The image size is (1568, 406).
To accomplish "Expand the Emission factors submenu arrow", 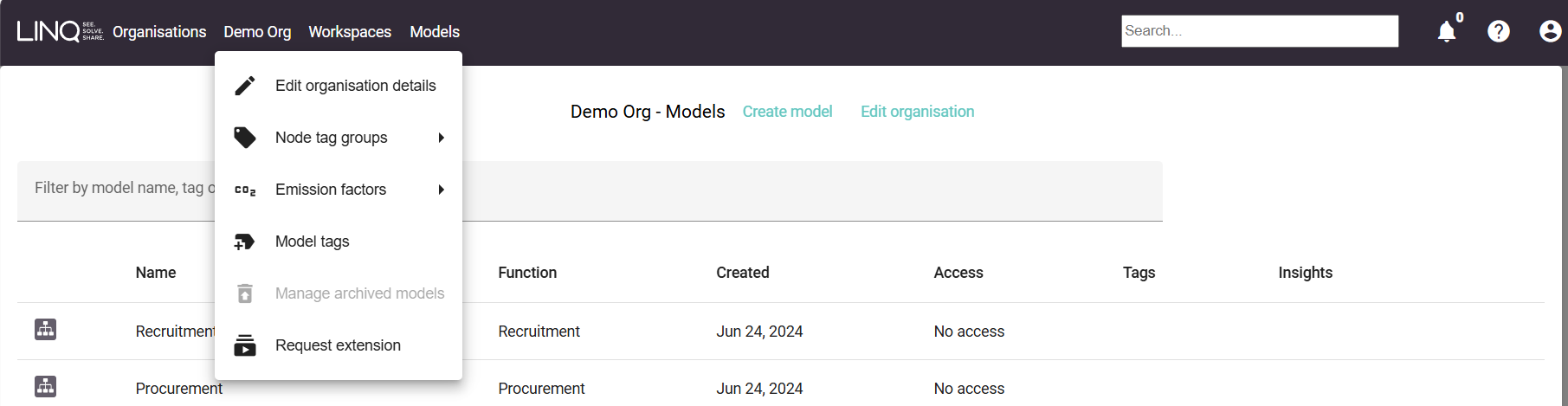I will pyautogui.click(x=442, y=190).
